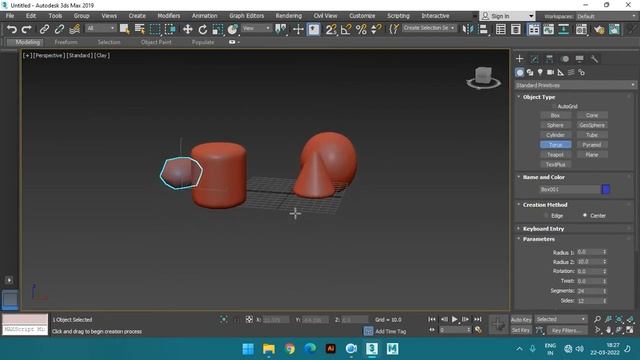Click the Select and Place tool
The width and height of the screenshot is (640, 360).
click(233, 29)
